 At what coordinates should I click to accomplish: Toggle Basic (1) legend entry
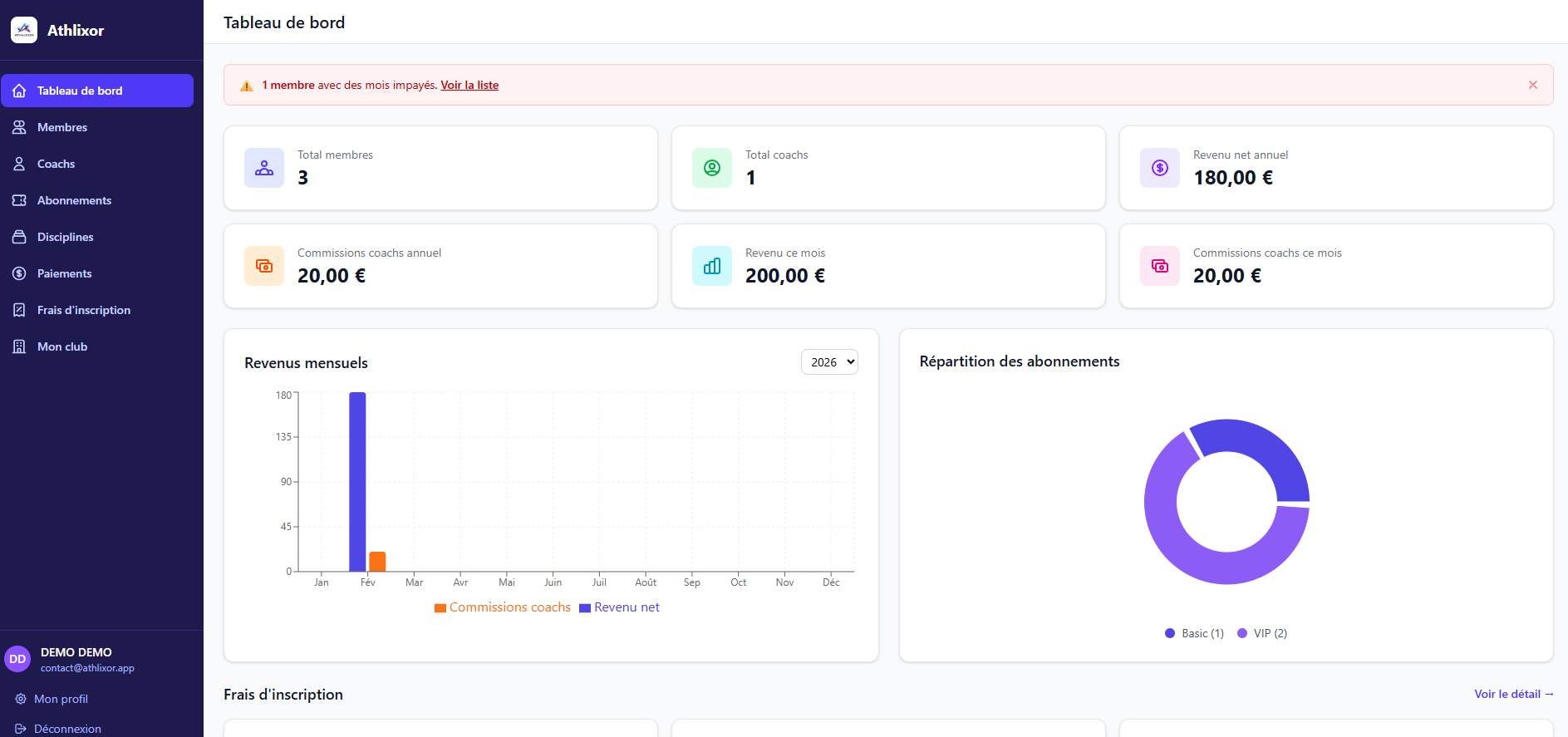pyautogui.click(x=1194, y=633)
